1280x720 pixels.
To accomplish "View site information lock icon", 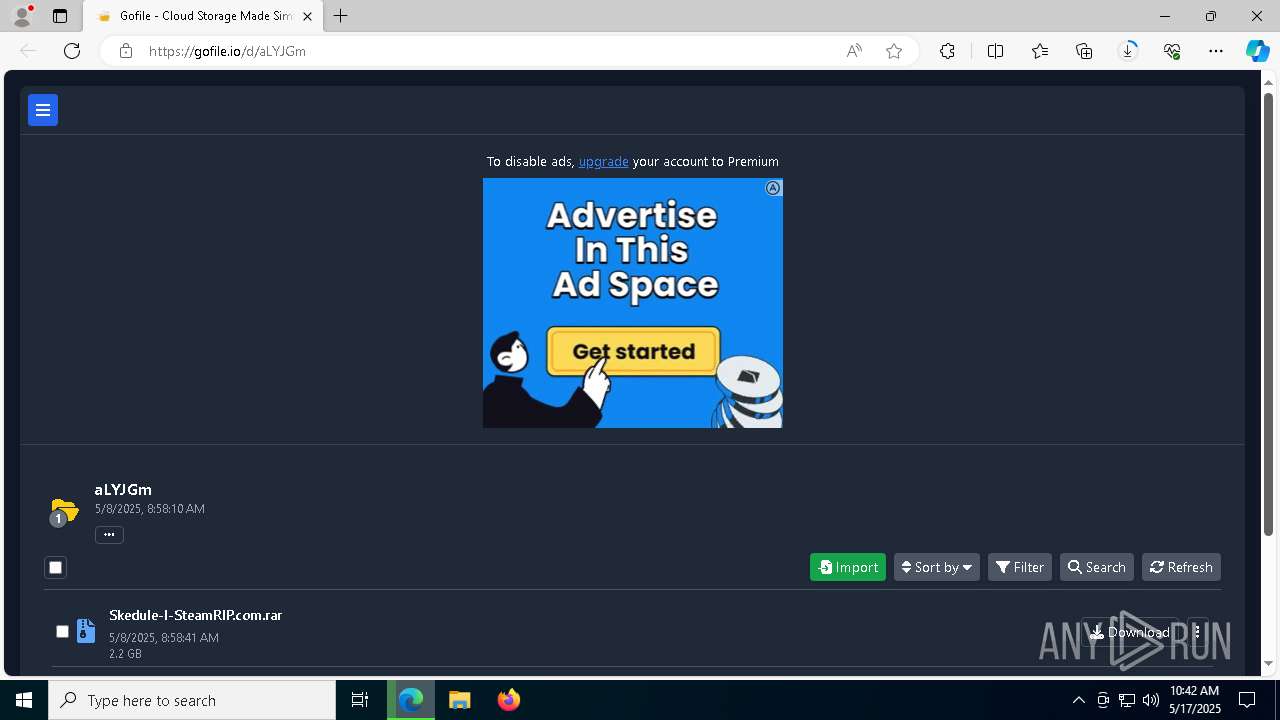I will click(126, 51).
